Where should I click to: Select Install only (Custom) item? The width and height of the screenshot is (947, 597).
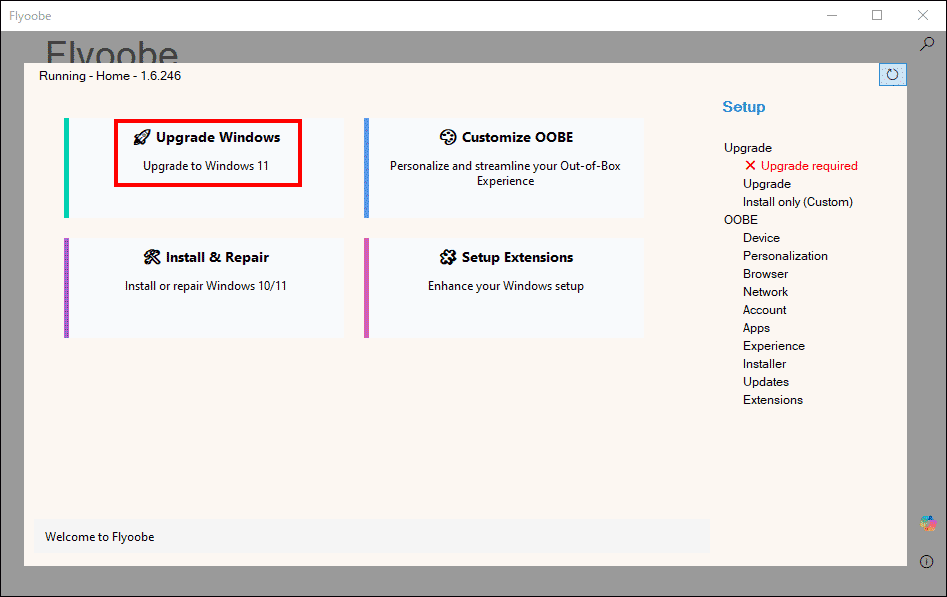tap(797, 202)
